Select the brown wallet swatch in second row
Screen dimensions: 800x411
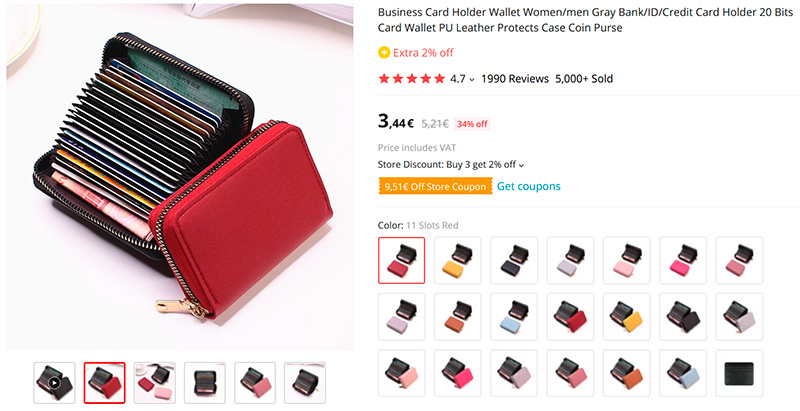[458, 317]
